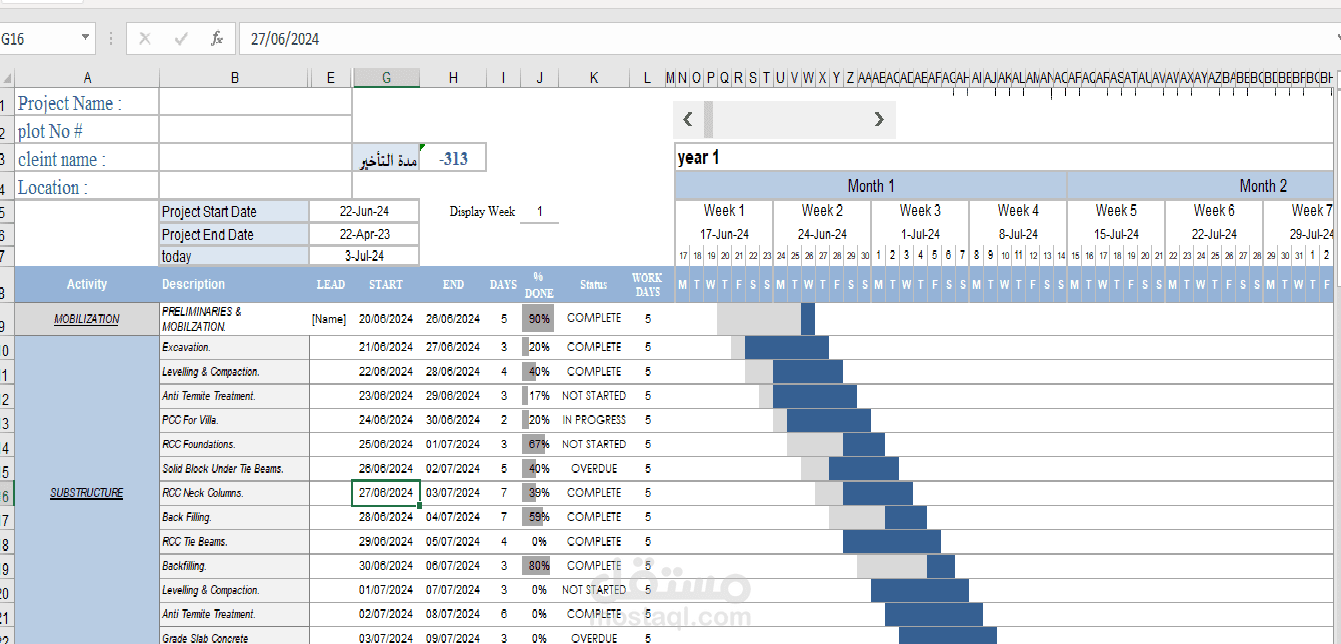Click the '[Name]' lead cell
Screen dimensions: 1341x644
click(329, 319)
